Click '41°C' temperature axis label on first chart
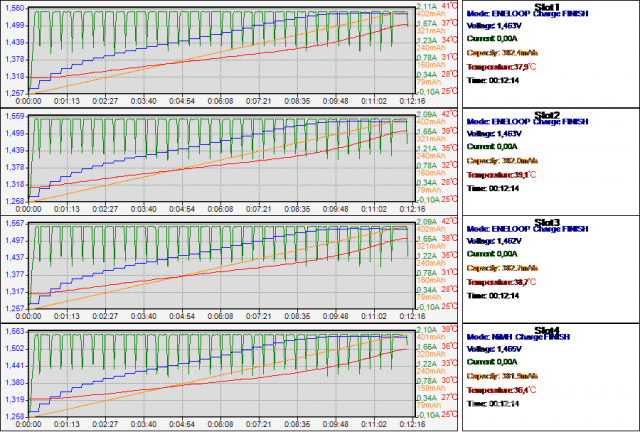The height and width of the screenshot is (432, 640). click(x=449, y=6)
